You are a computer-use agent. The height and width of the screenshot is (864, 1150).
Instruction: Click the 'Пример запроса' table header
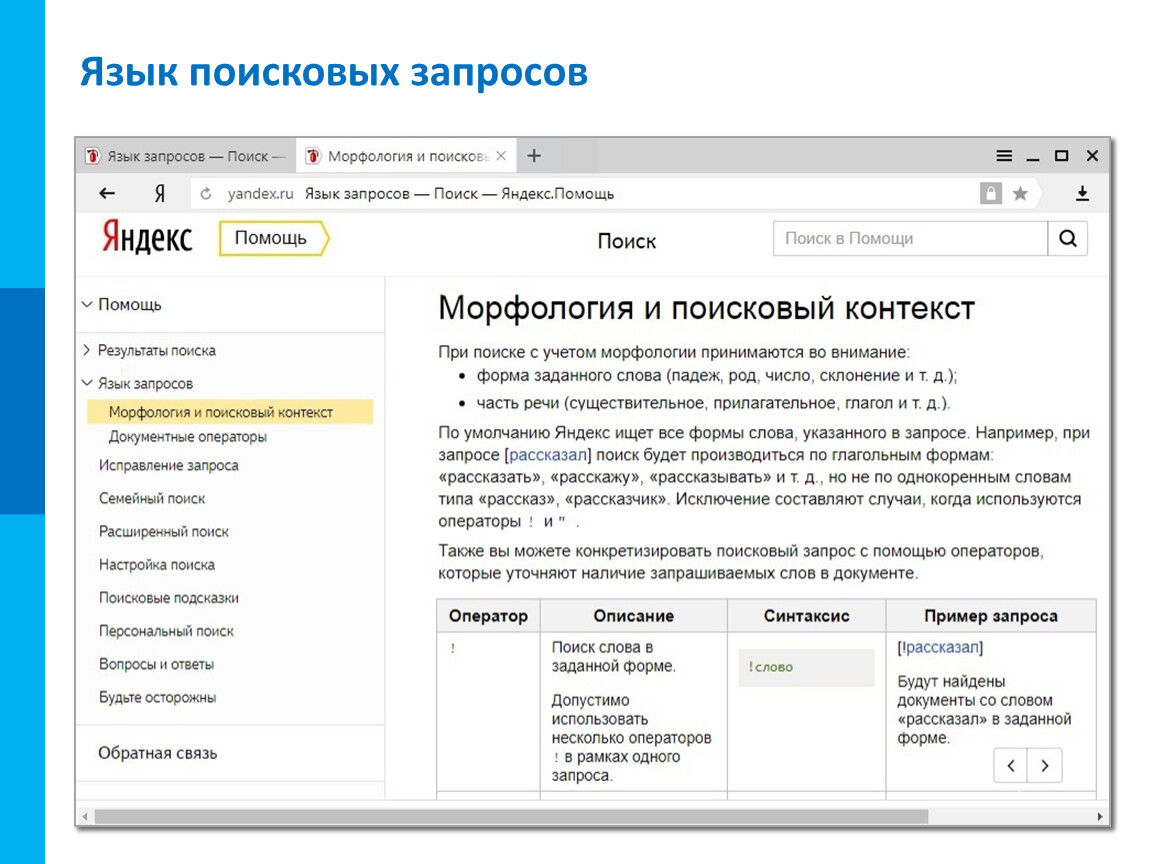click(991, 616)
